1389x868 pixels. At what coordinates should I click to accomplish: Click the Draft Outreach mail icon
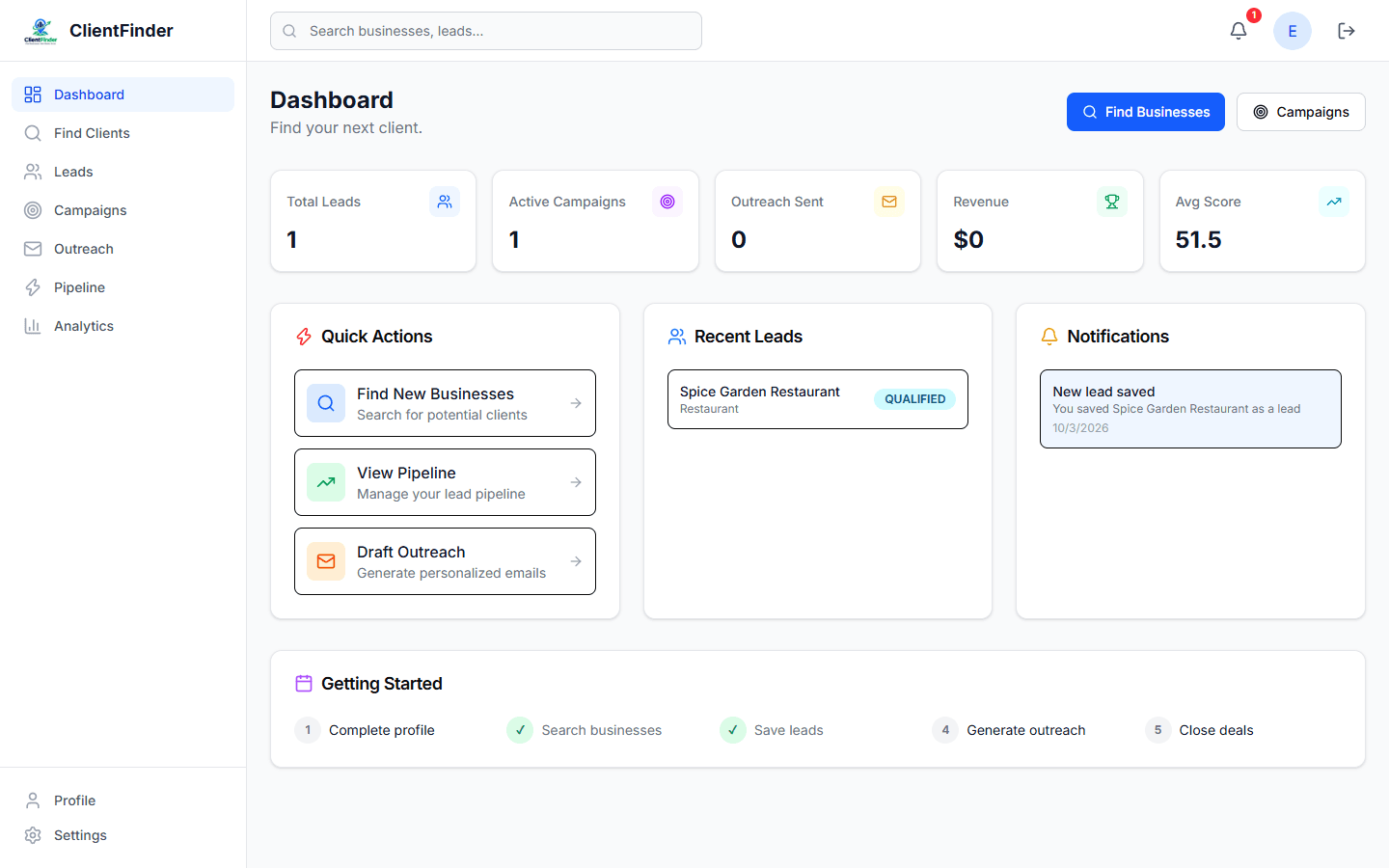pos(326,561)
